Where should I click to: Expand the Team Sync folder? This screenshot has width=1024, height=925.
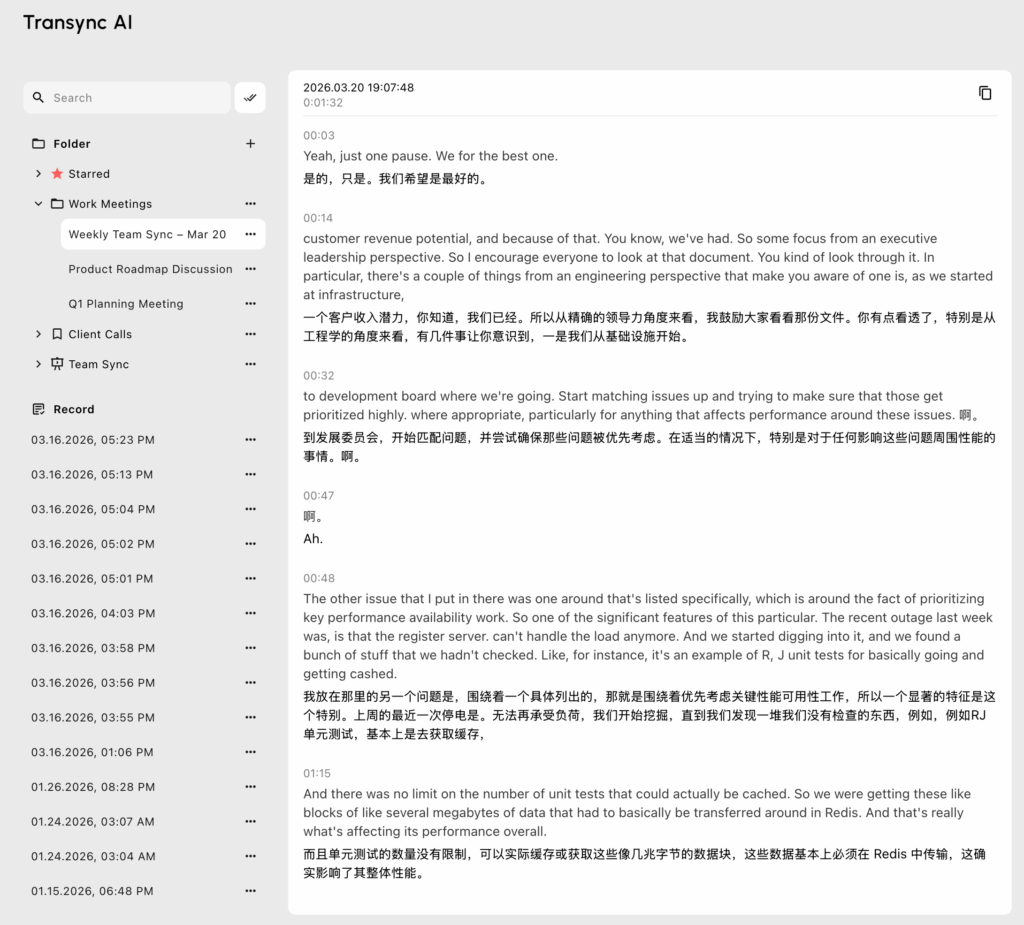39,364
